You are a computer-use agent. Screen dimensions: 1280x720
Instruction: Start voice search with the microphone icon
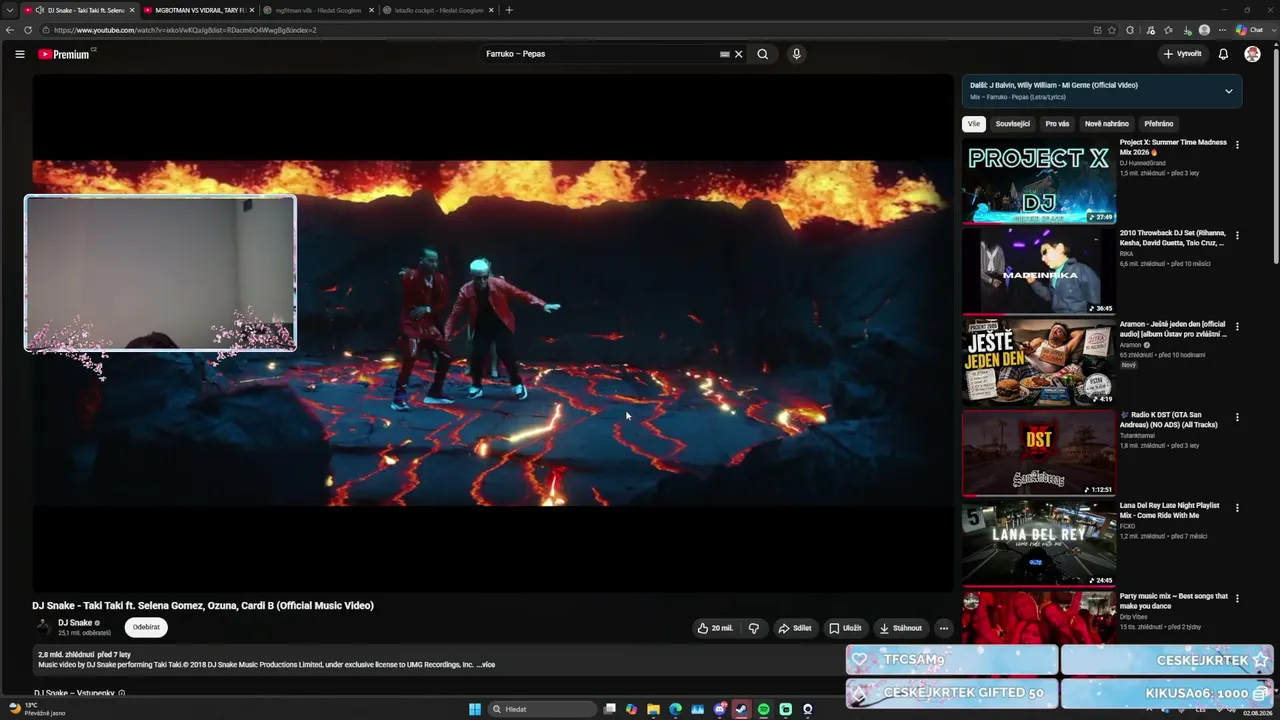796,54
